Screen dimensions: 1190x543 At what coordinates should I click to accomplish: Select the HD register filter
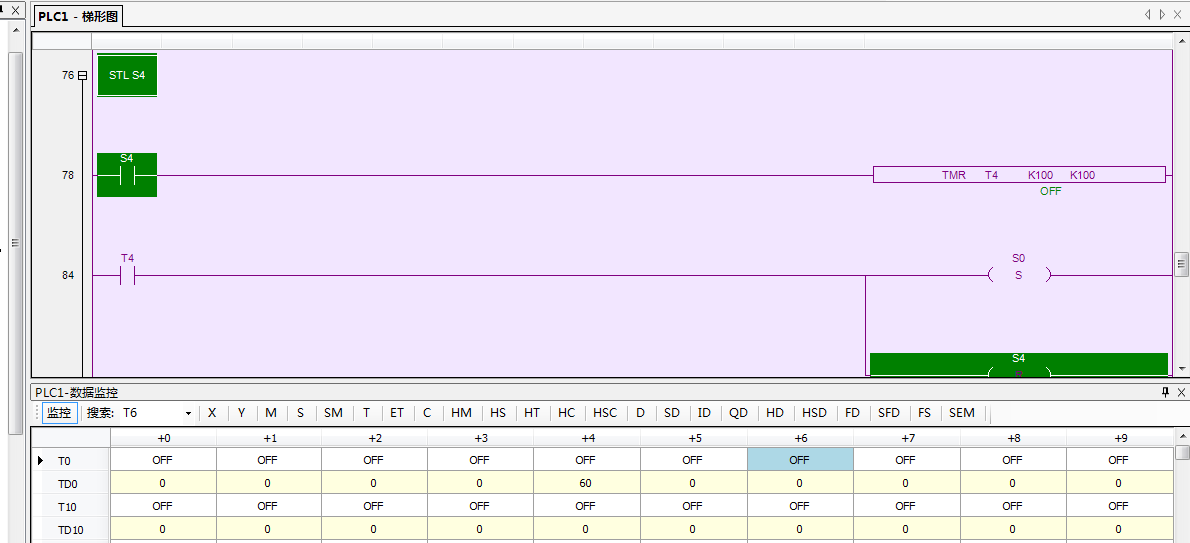tap(775, 413)
